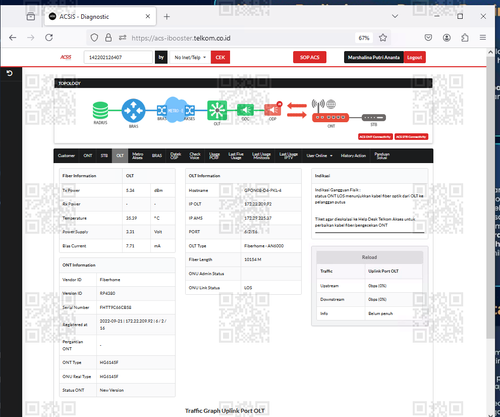This screenshot has width=500, height=417.
Task: Click the SOP ACS button
Action: (x=310, y=57)
